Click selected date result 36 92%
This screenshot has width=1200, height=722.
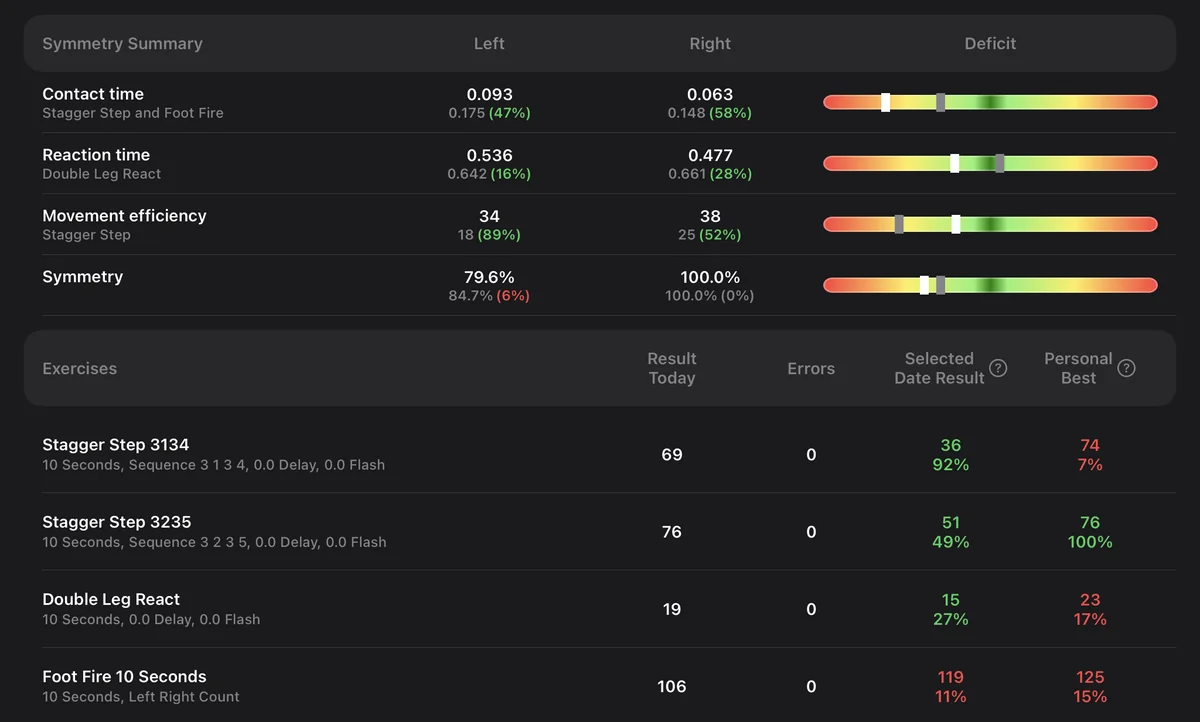[950, 455]
